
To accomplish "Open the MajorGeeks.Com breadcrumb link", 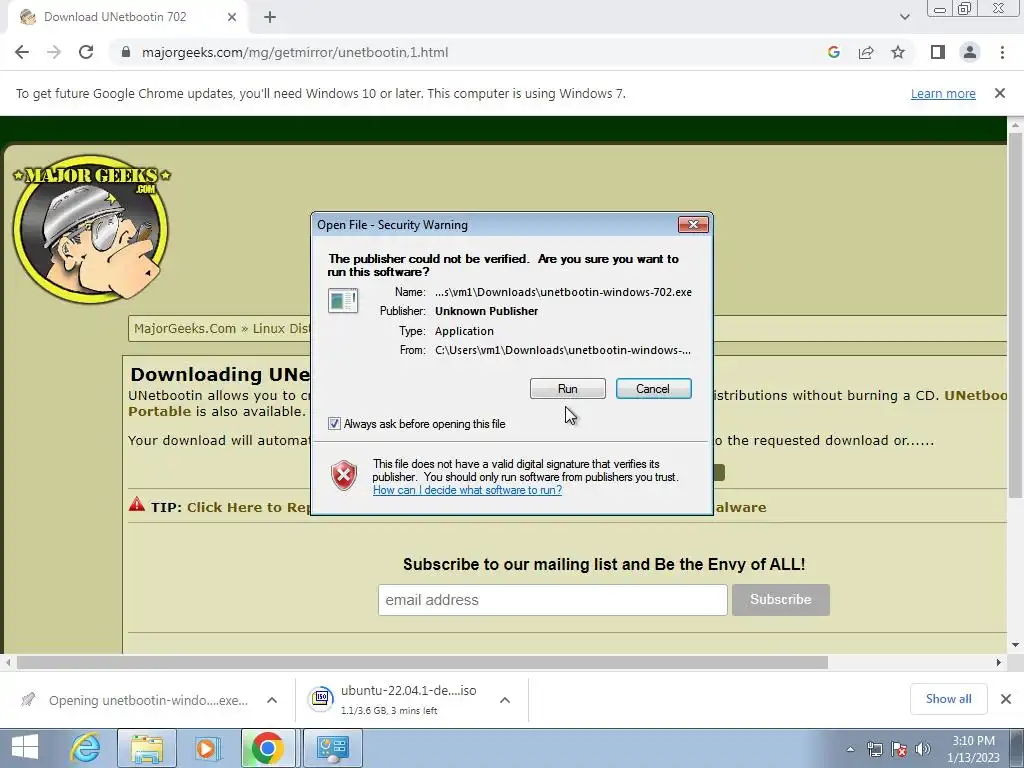I will pos(185,328).
